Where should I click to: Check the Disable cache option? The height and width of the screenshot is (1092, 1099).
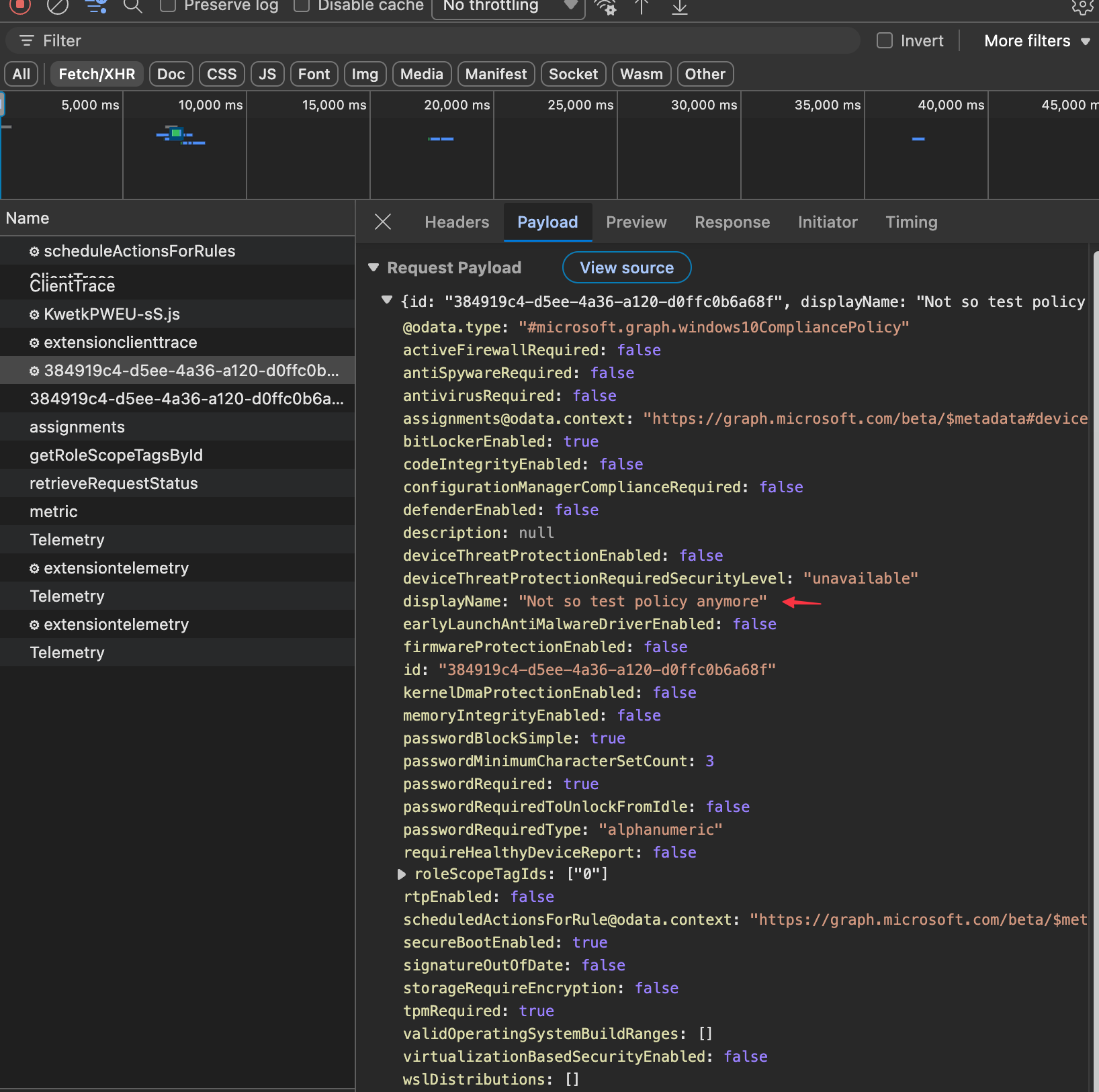click(302, 6)
